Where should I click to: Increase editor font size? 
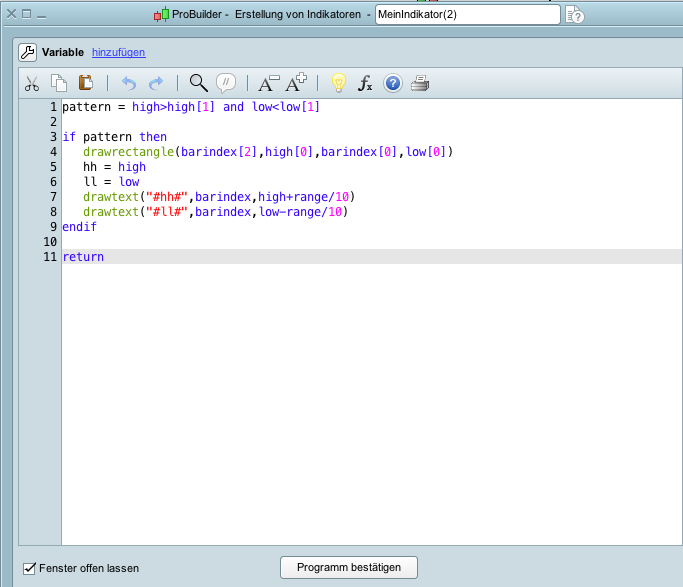point(297,84)
